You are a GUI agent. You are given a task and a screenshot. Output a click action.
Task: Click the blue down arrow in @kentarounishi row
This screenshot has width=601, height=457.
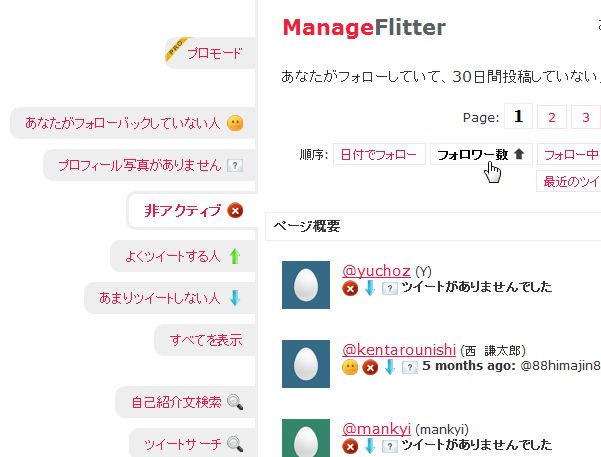(x=390, y=367)
